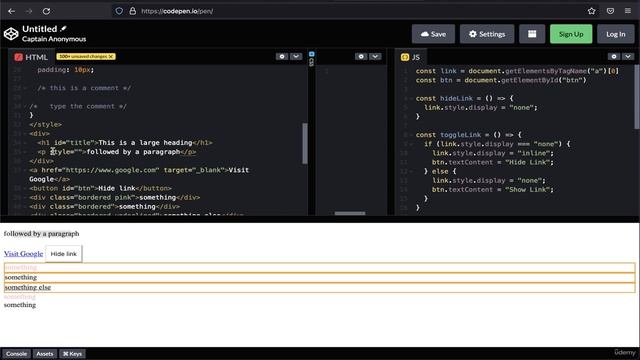Screen dimensions: 640x360
Task: Click the Hide link button in preview
Action: pos(64,254)
